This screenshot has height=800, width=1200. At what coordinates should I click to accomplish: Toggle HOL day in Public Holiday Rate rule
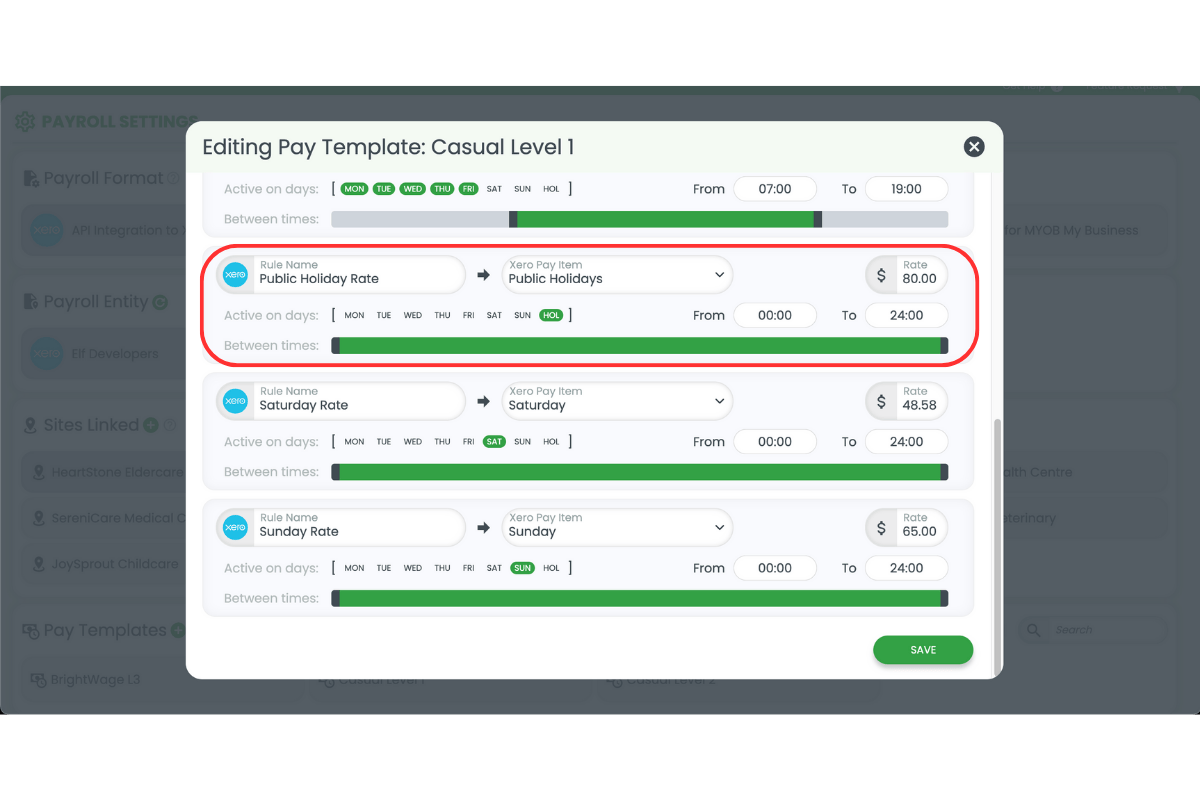551,315
